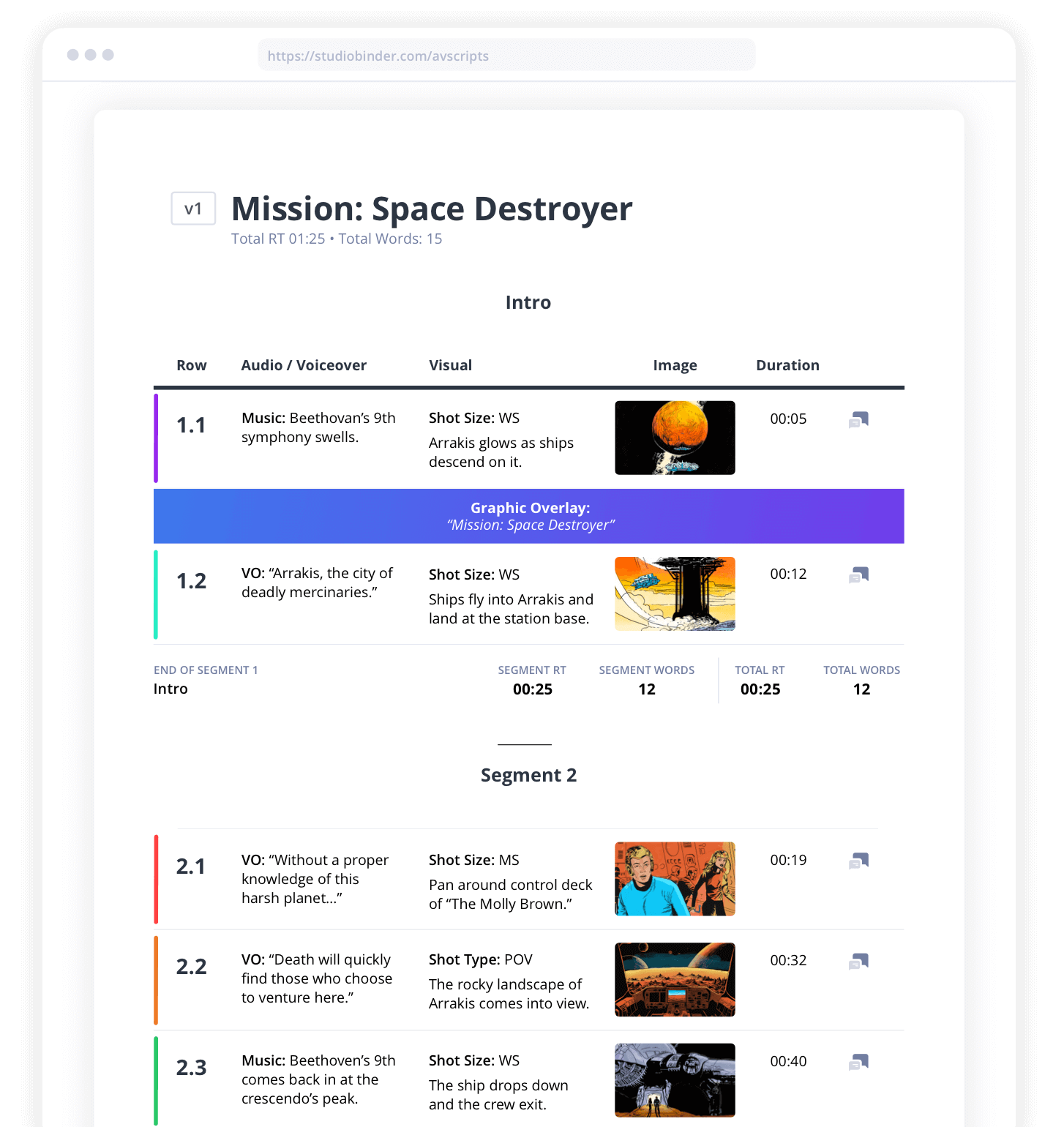Click the browser address bar
1064x1127 pixels.
pyautogui.click(x=506, y=55)
